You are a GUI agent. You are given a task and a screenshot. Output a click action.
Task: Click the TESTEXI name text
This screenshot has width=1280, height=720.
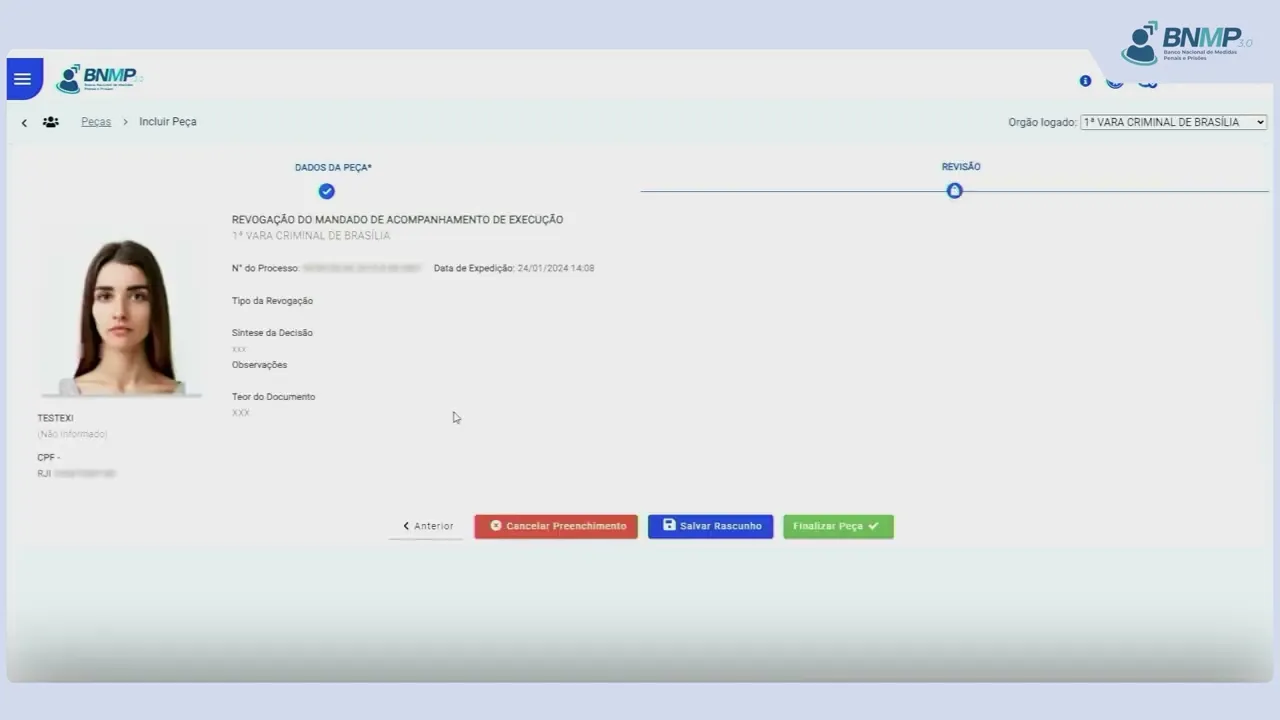(x=55, y=418)
